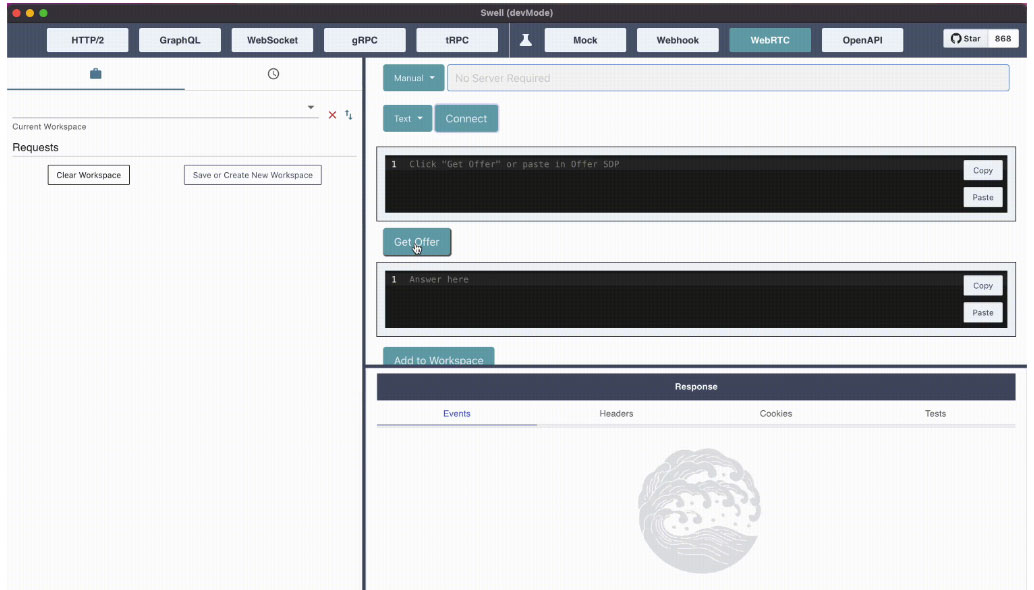This screenshot has height=590, width=1034.
Task: Open the briefcase workspace tab
Action: coord(96,74)
